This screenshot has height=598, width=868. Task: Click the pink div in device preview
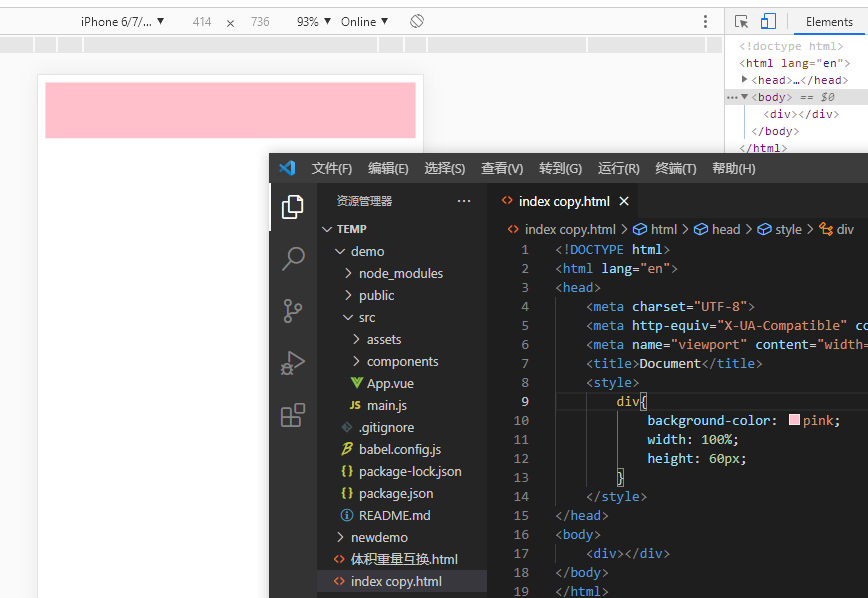[230, 110]
